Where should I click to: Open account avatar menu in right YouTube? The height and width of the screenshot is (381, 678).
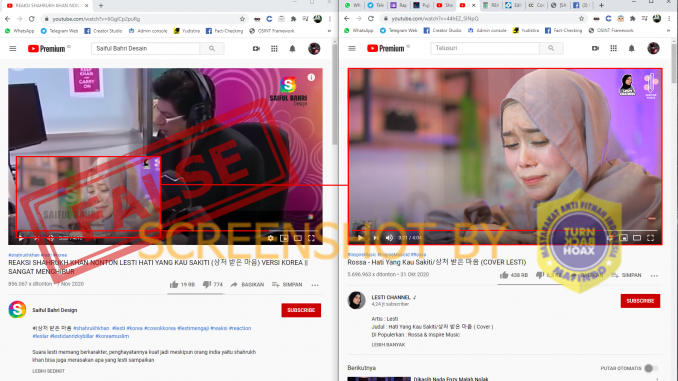[653, 48]
